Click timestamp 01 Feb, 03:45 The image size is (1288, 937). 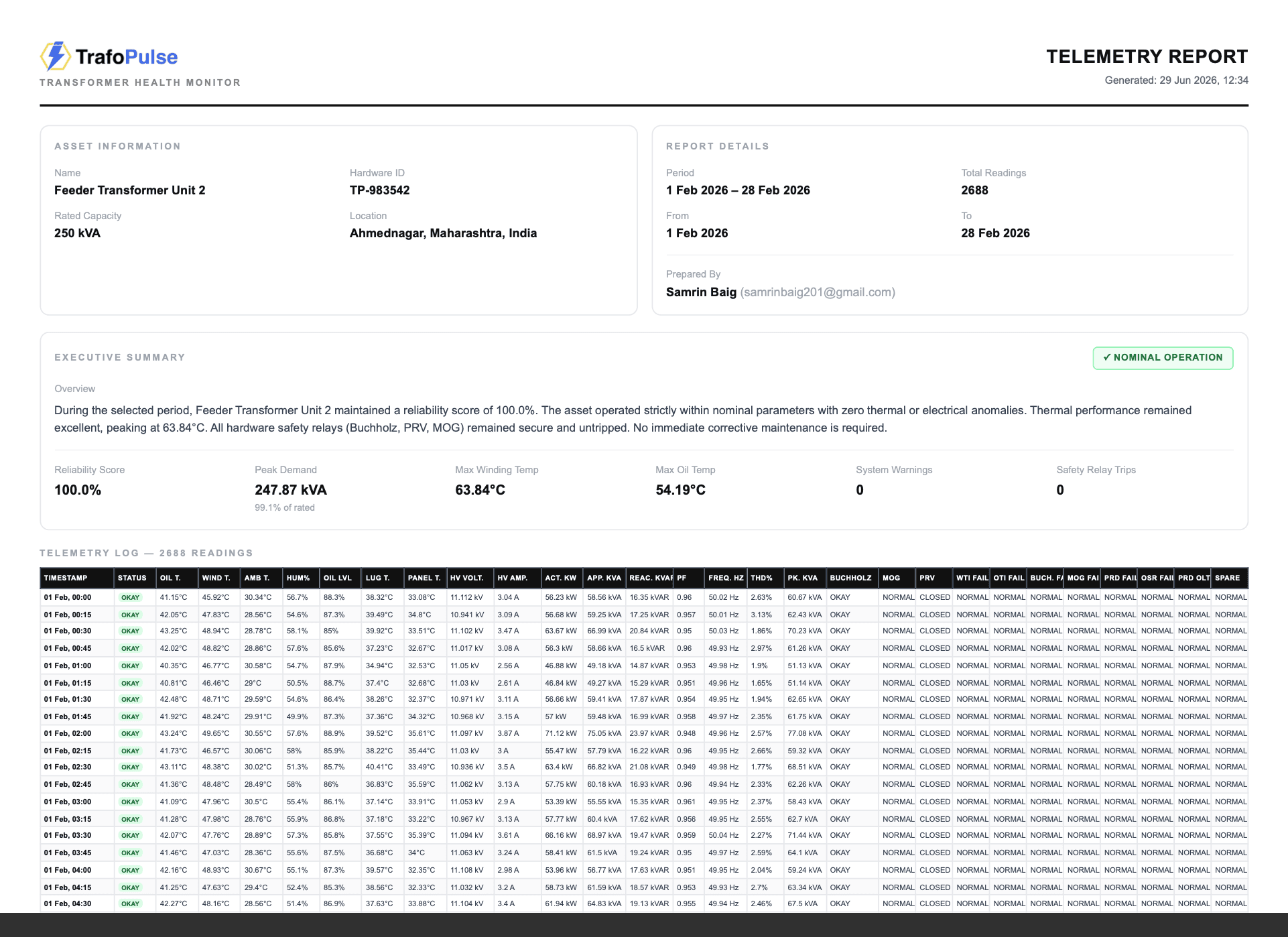[x=68, y=853]
